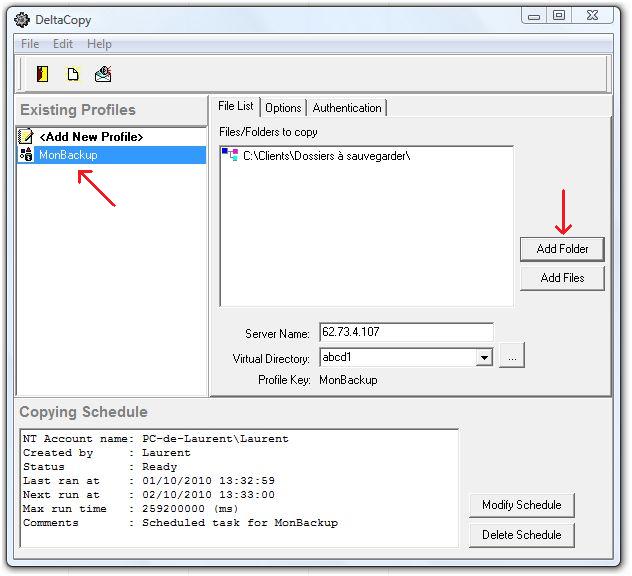Click the Profile Key value MonBackup
Image resolution: width=632 pixels, height=576 pixels.
tap(348, 380)
